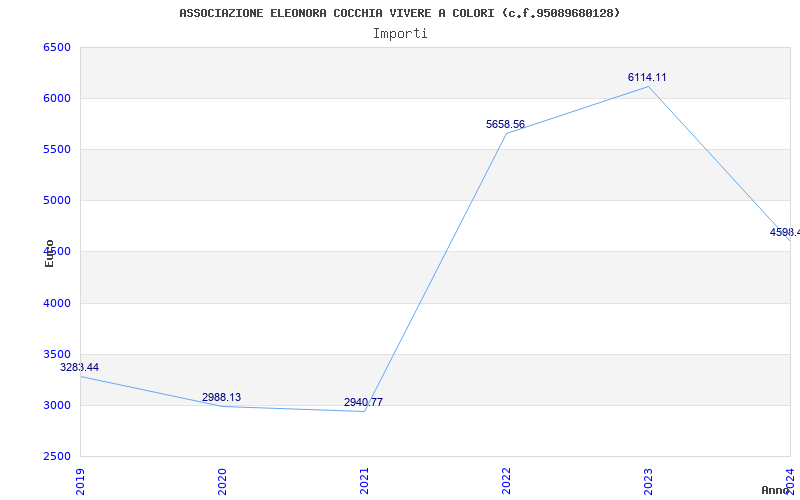Select the 6114.11 data label
This screenshot has height=500, width=800.
[647, 78]
